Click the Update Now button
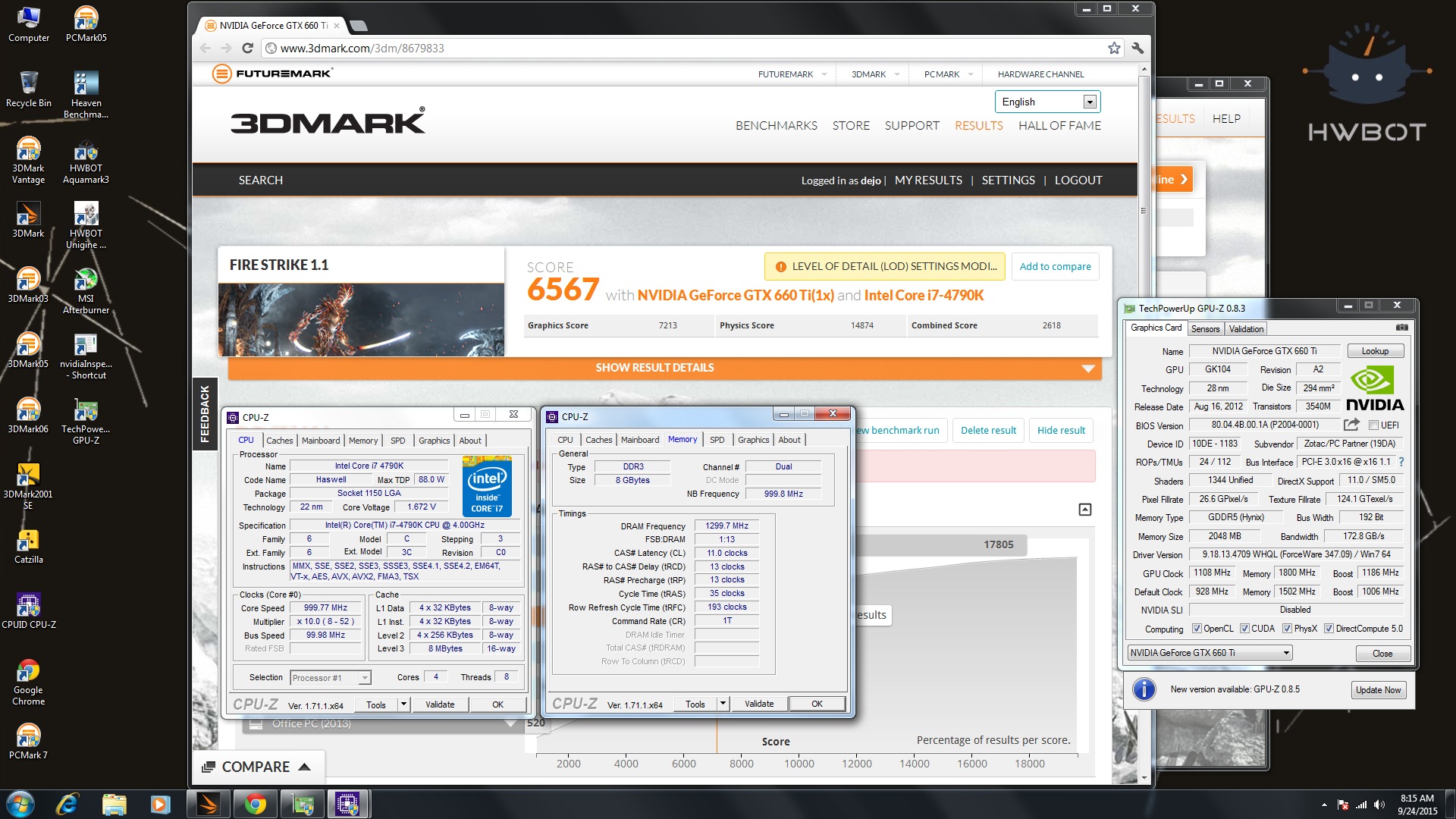This screenshot has width=1456, height=819. pyautogui.click(x=1378, y=690)
